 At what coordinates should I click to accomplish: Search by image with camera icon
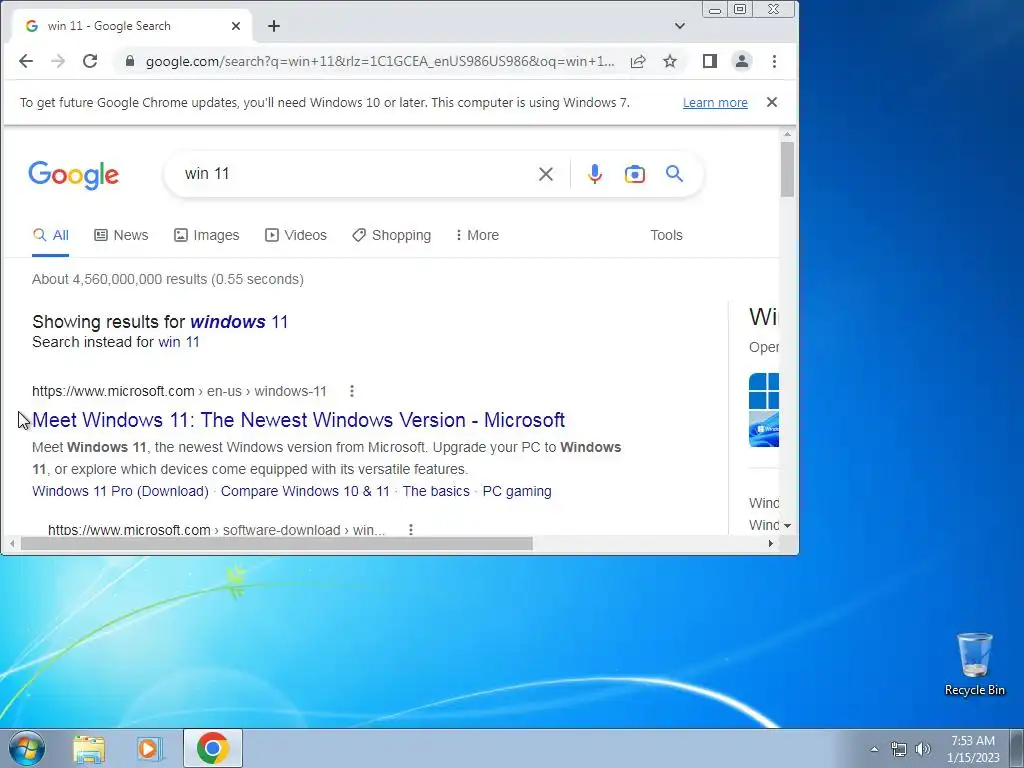pos(635,174)
